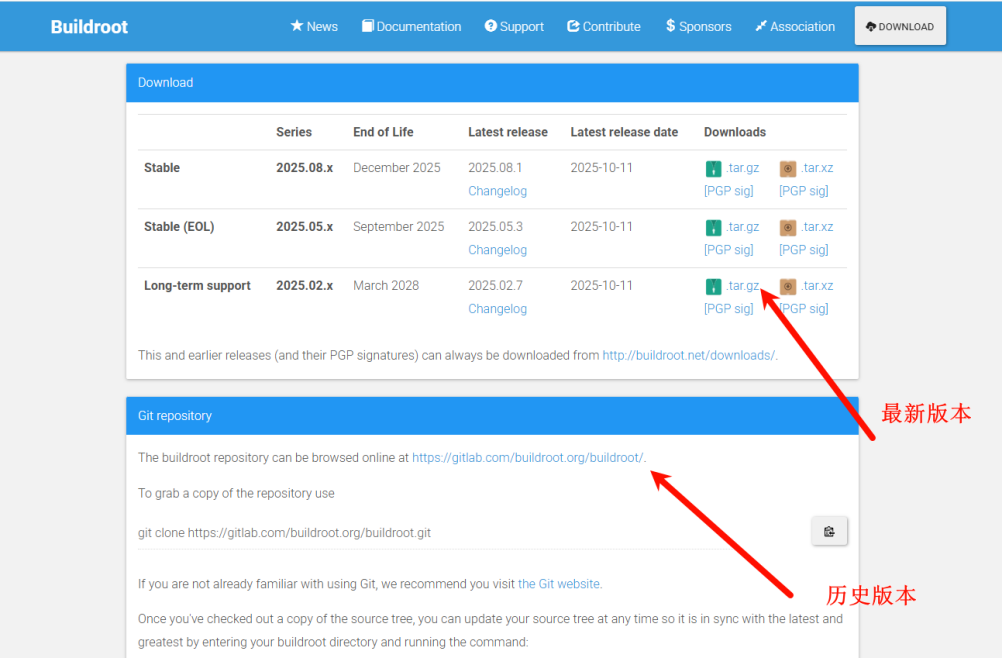
Task: Click the December 2025 end of life cell
Action: [397, 167]
